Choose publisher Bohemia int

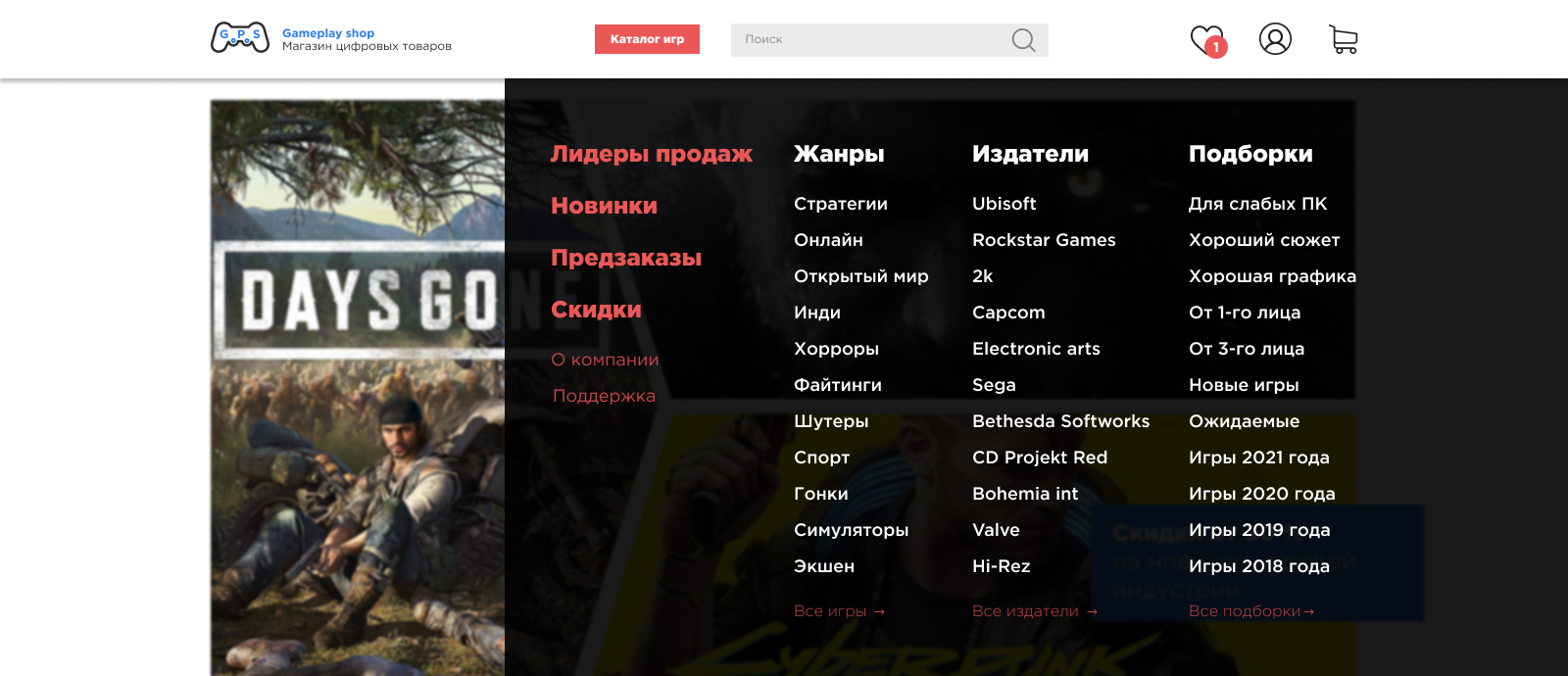(1025, 494)
